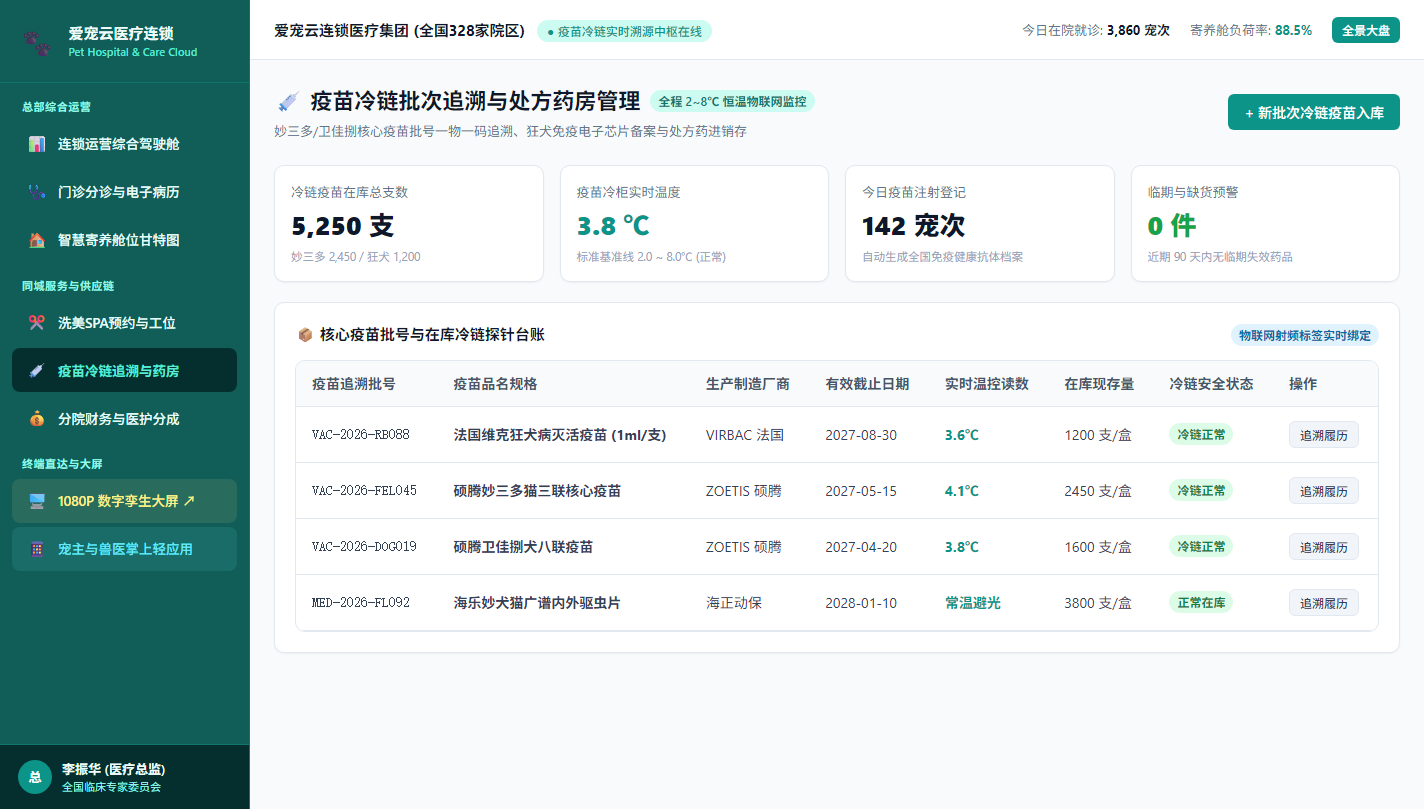Click the 物联网射频标签实时绑定 badge

point(1305,335)
